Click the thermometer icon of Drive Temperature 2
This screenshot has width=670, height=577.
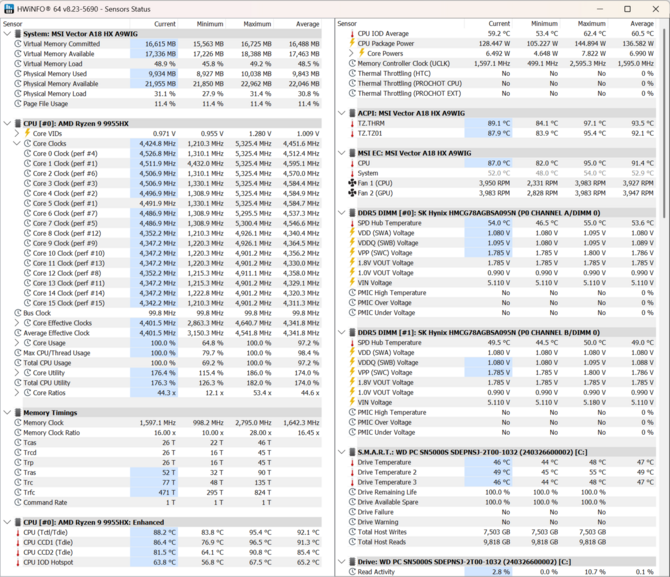tap(352, 472)
